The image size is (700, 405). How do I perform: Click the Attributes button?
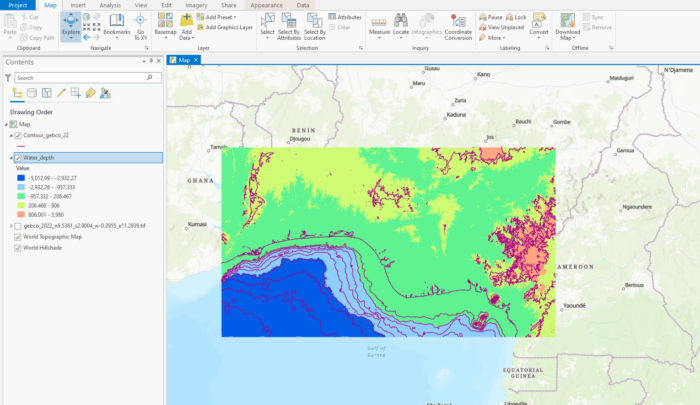(x=345, y=17)
